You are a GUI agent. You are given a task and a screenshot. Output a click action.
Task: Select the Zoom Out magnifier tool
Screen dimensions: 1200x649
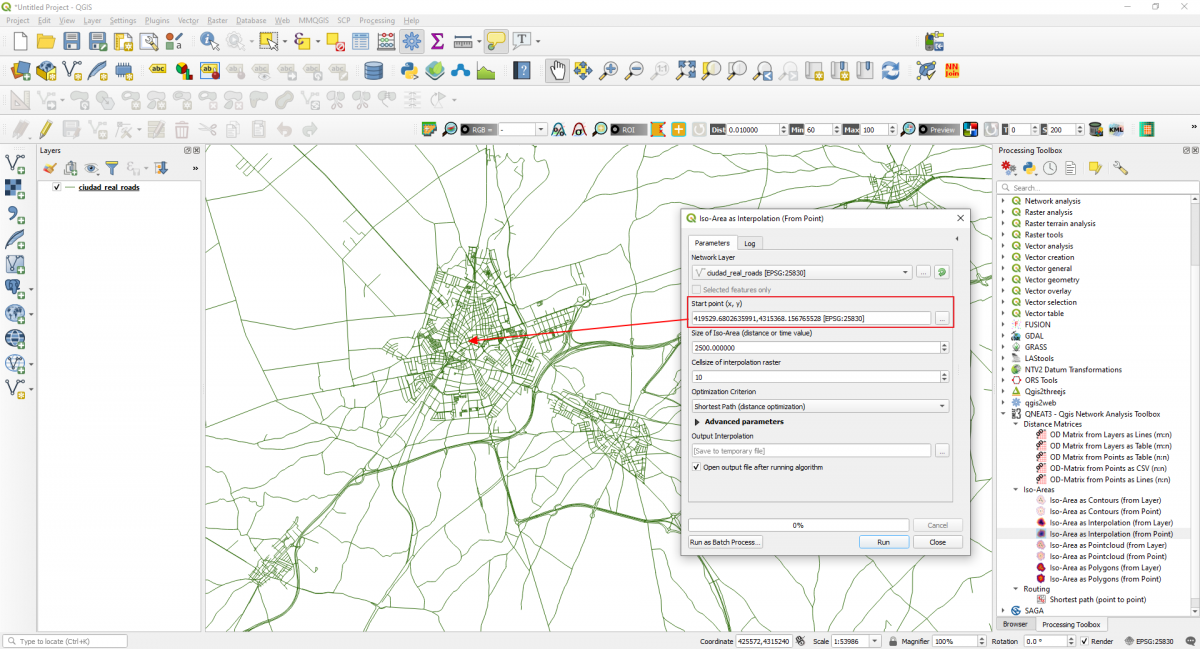634,71
